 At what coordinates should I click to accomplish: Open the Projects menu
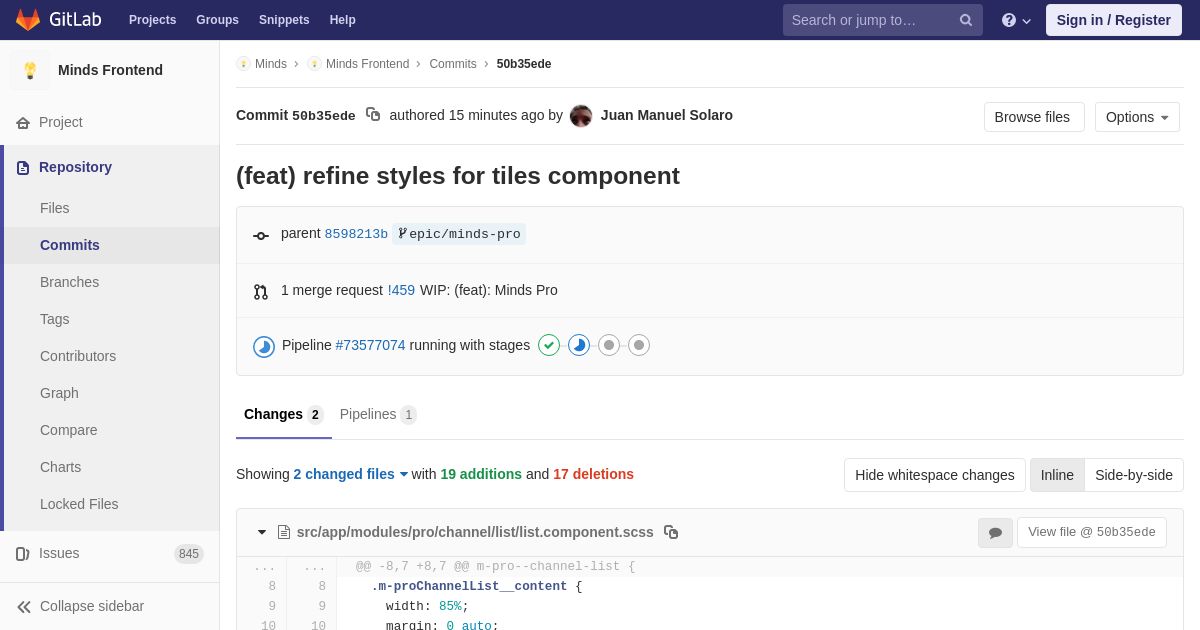(152, 20)
